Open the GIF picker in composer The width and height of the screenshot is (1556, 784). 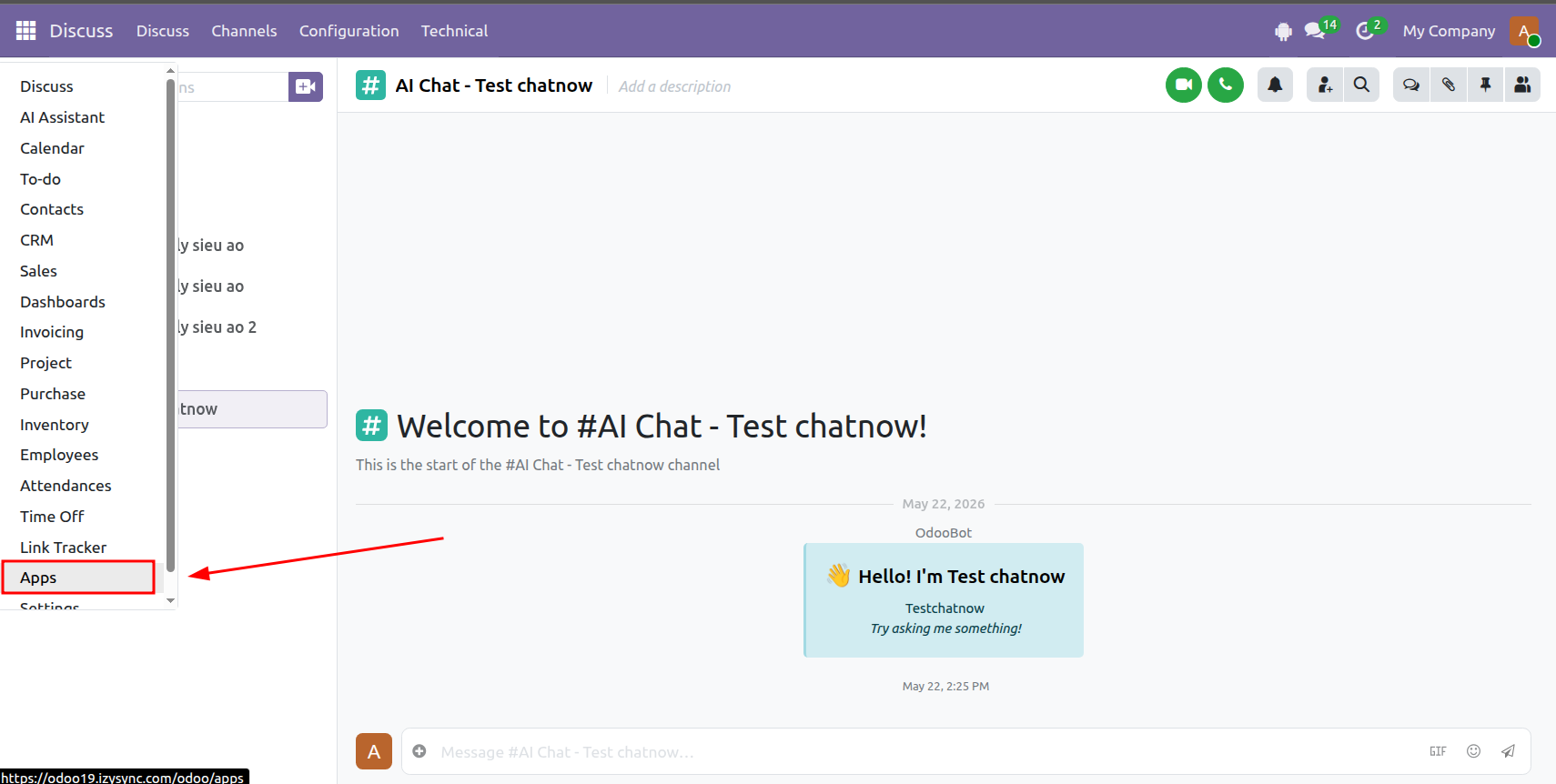[x=1438, y=751]
